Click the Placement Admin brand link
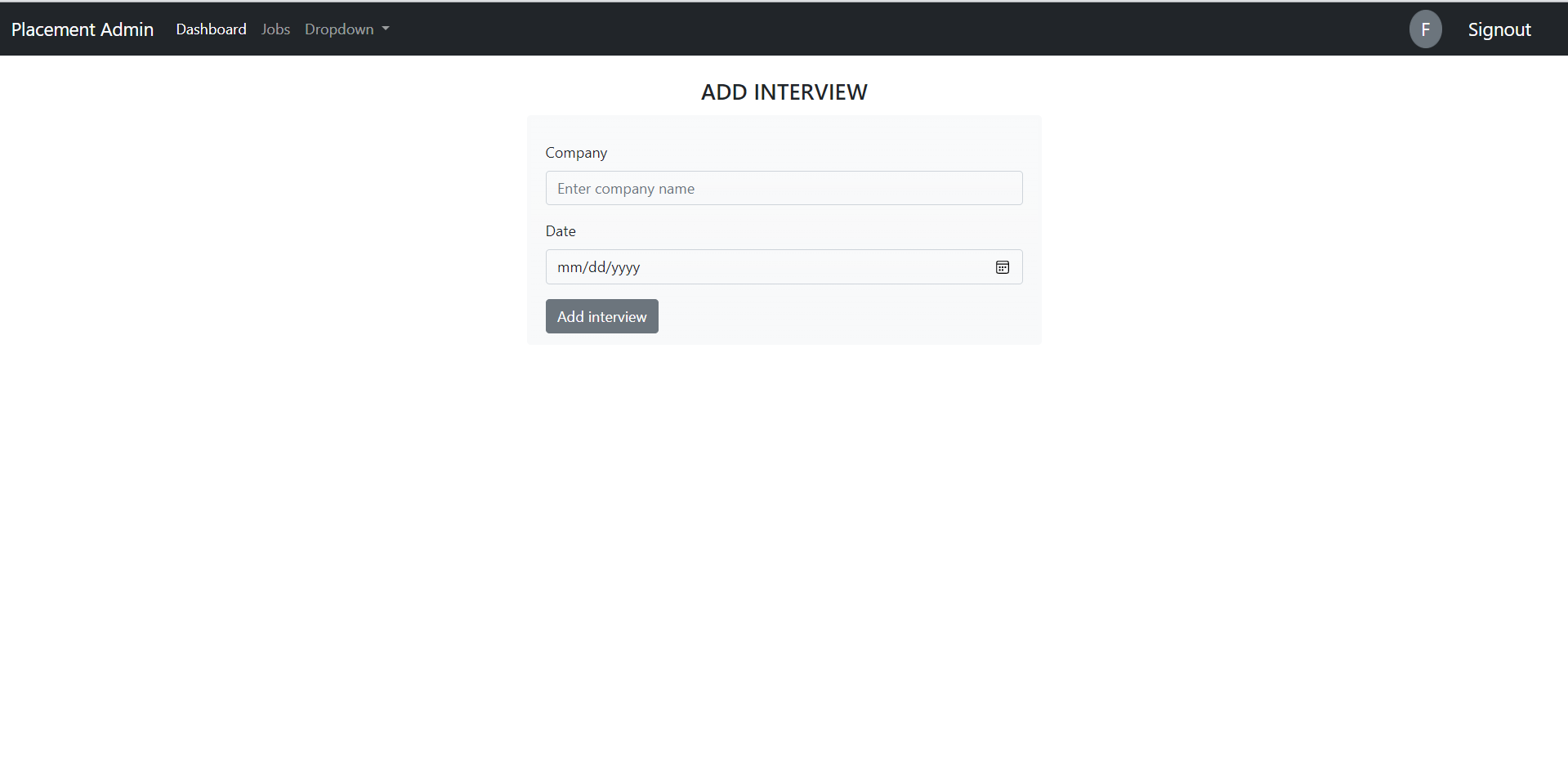 click(82, 29)
